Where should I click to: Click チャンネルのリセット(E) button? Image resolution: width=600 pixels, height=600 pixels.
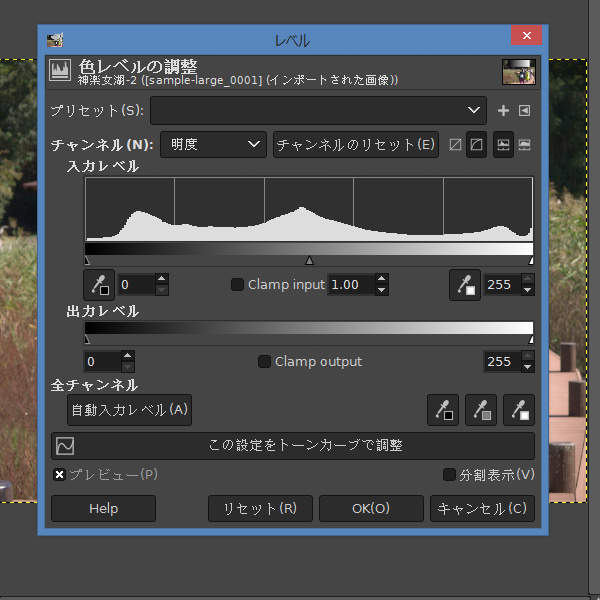[x=356, y=145]
